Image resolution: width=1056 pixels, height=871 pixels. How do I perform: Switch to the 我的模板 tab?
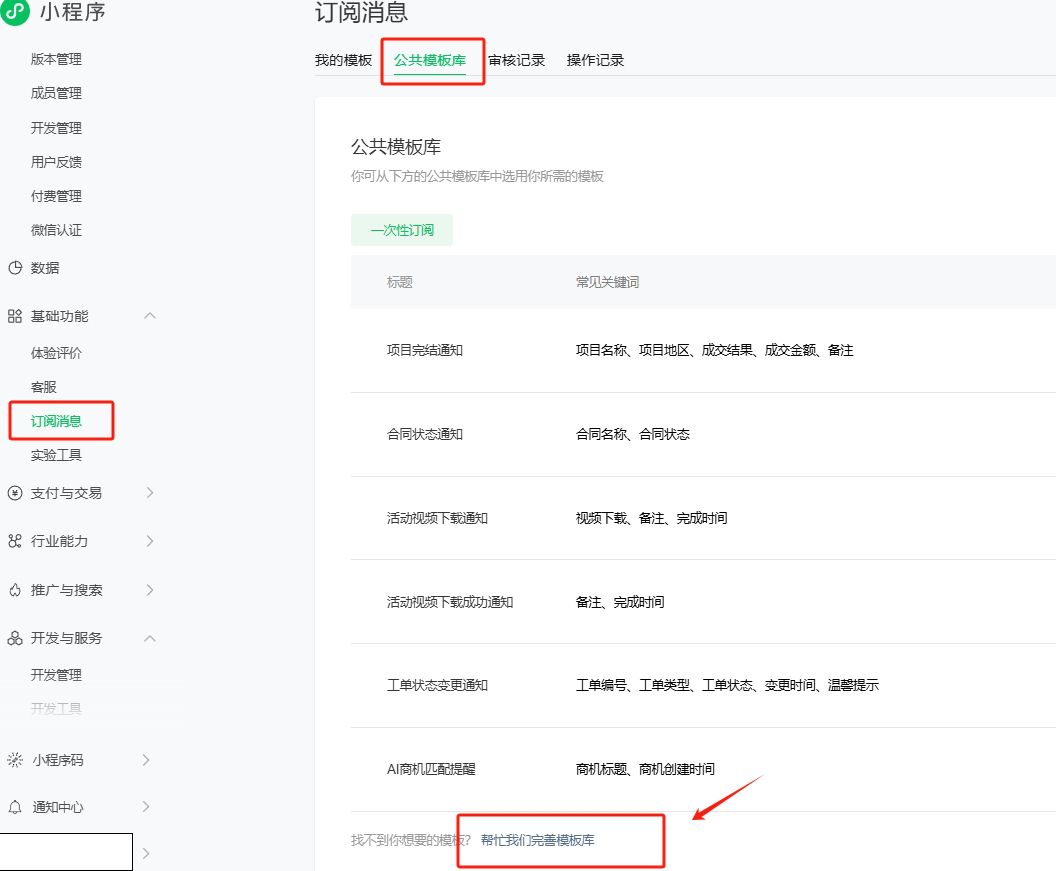(345, 59)
